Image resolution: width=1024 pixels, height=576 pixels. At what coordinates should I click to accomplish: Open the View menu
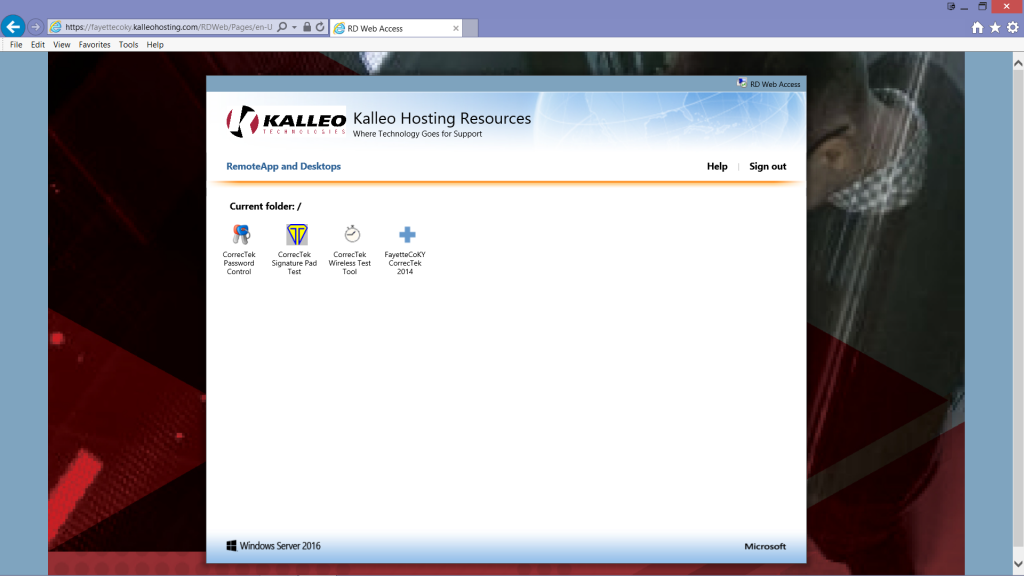[x=61, y=44]
